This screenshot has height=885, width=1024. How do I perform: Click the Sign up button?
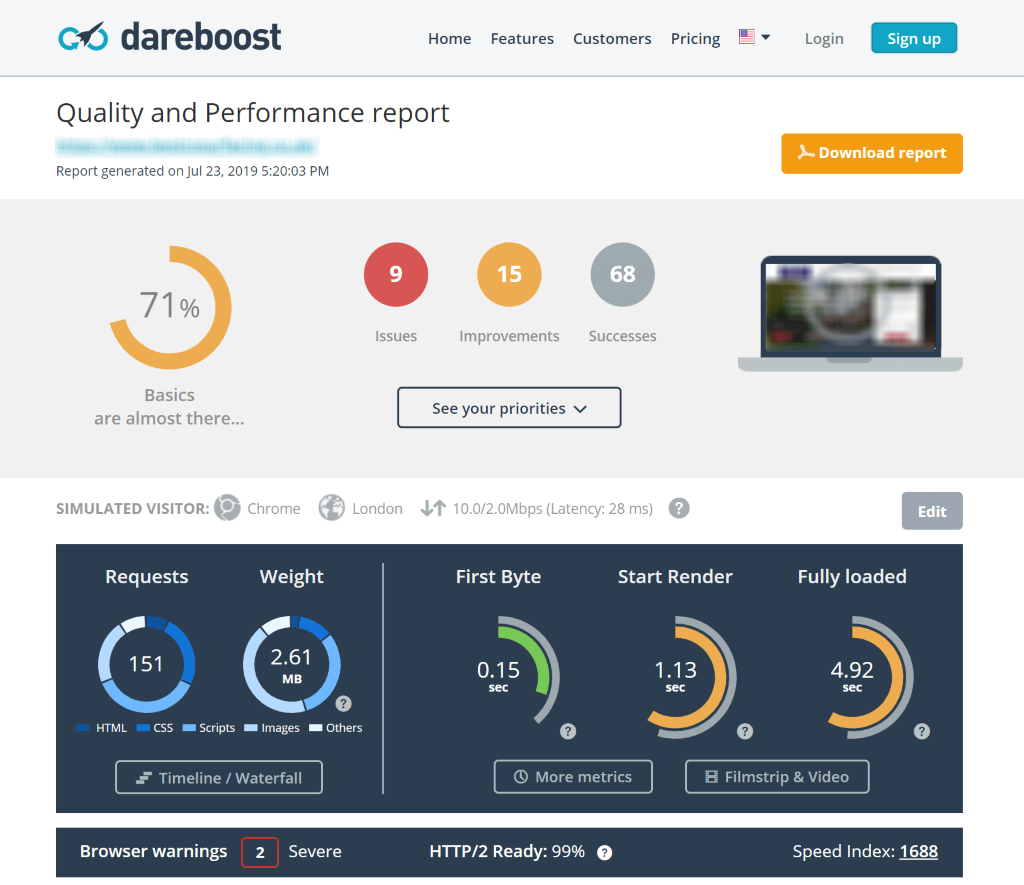click(913, 37)
